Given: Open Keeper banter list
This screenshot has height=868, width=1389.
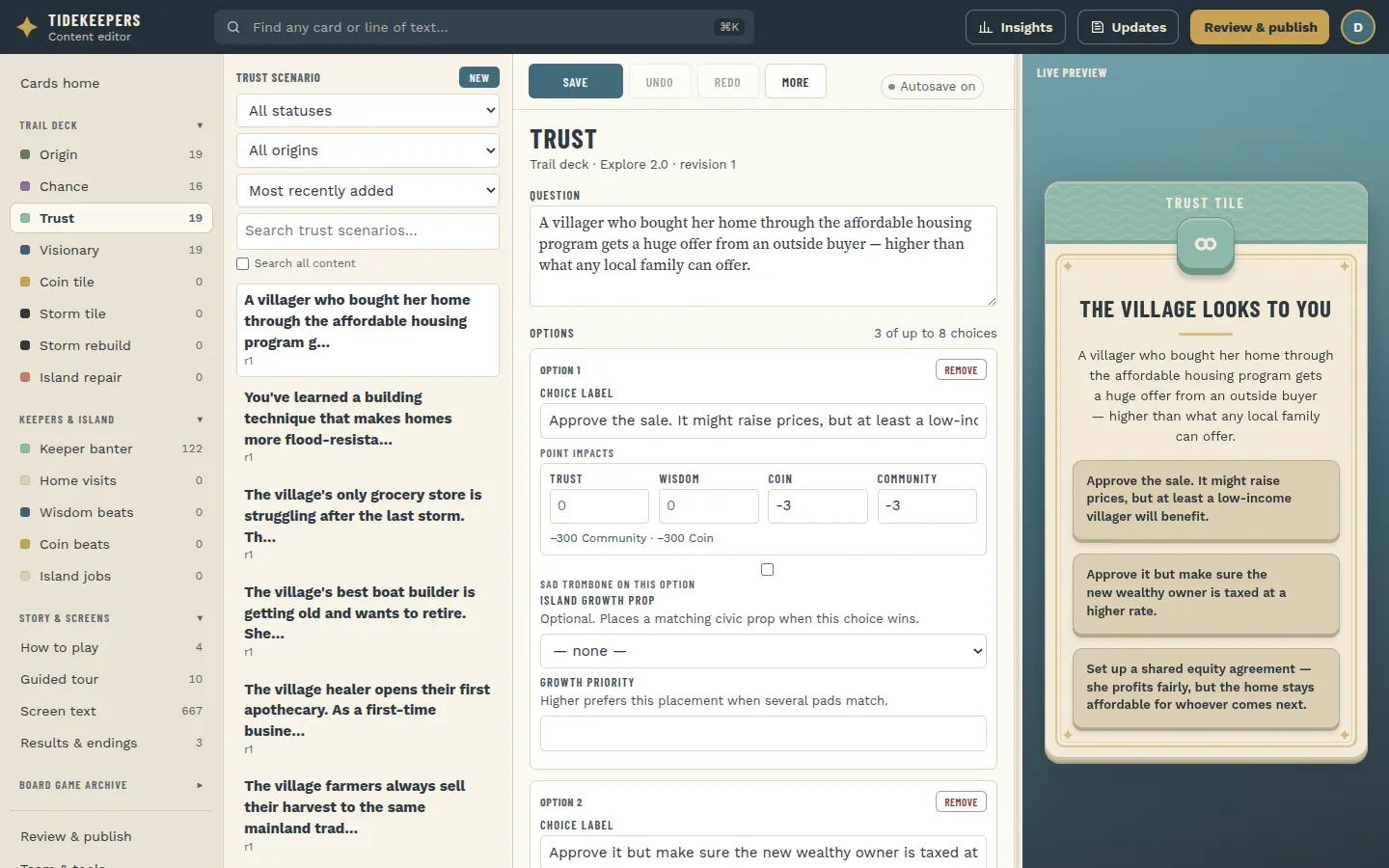Looking at the screenshot, I should point(111,448).
